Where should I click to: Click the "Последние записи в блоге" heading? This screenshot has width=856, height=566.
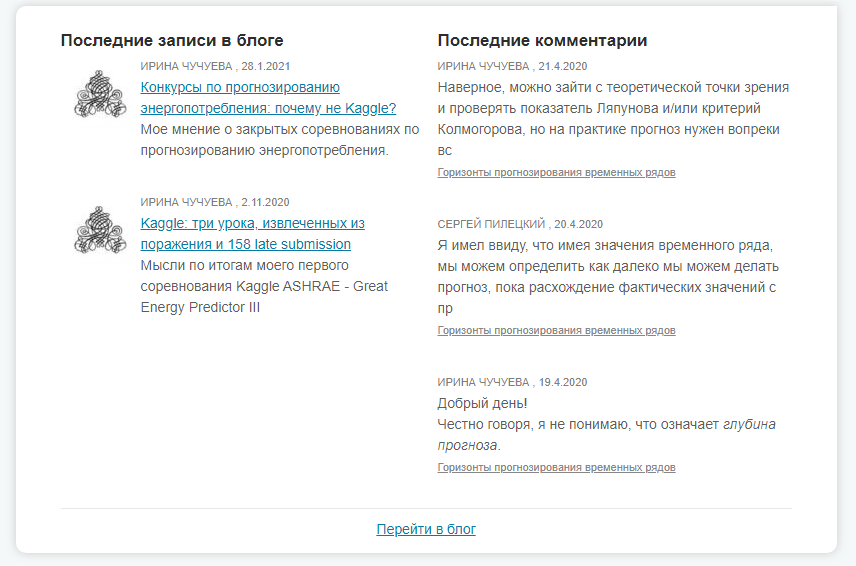172,40
